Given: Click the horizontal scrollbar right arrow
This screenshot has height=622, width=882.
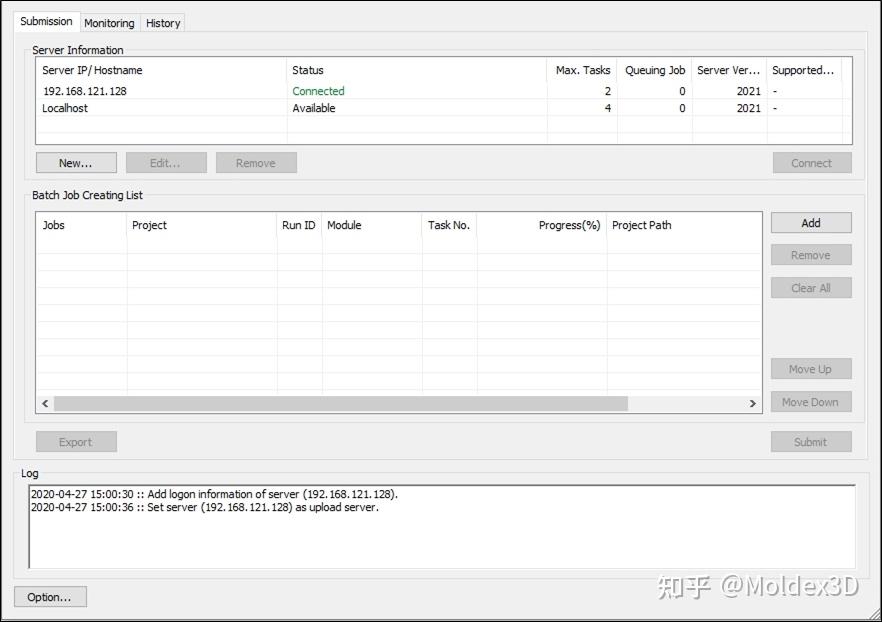Looking at the screenshot, I should [753, 403].
